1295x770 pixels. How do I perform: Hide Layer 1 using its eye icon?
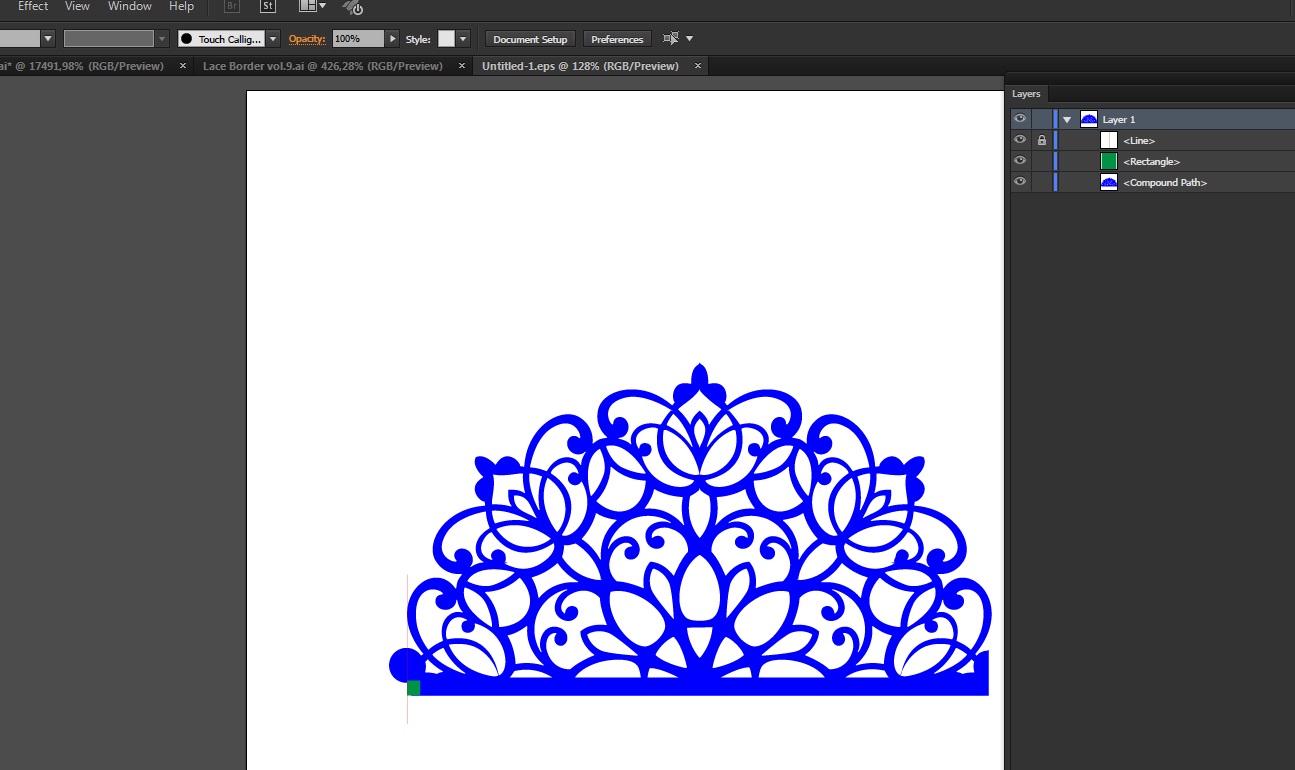1020,119
